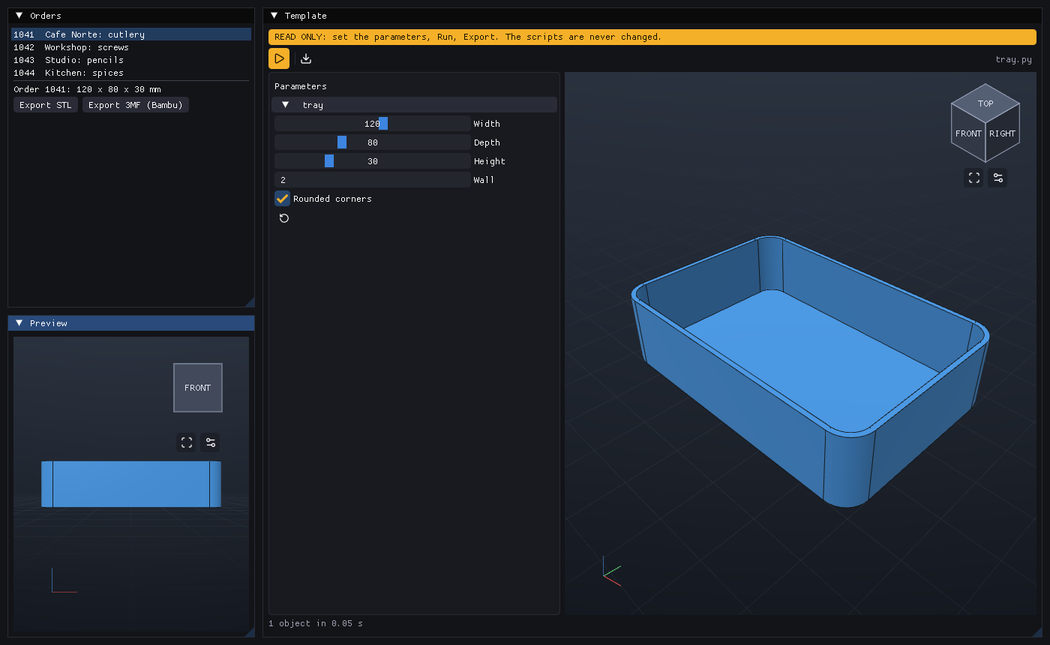The height and width of the screenshot is (645, 1050).
Task: Reset parameters with the circular arrow icon
Action: pos(284,218)
